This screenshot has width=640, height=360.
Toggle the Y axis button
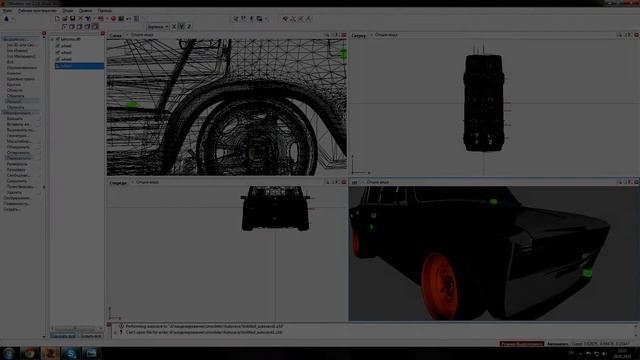182,27
